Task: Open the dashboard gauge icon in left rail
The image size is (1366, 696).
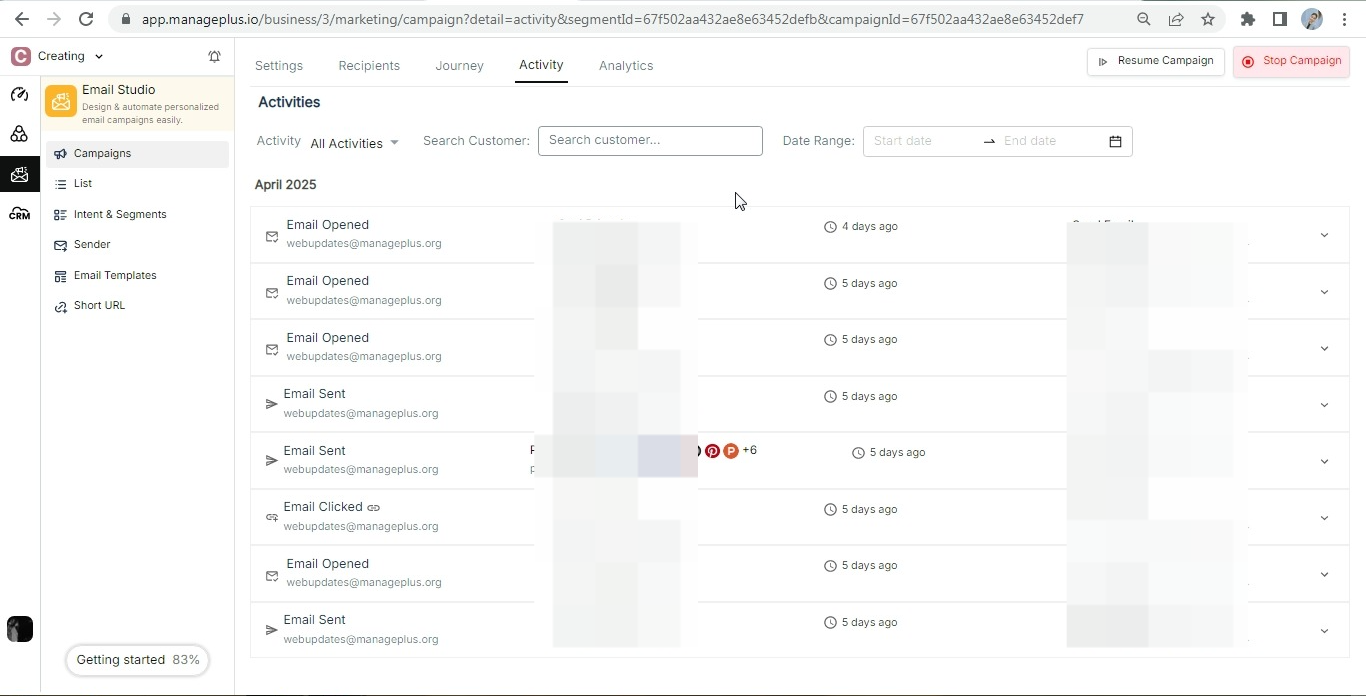Action: pos(19,95)
